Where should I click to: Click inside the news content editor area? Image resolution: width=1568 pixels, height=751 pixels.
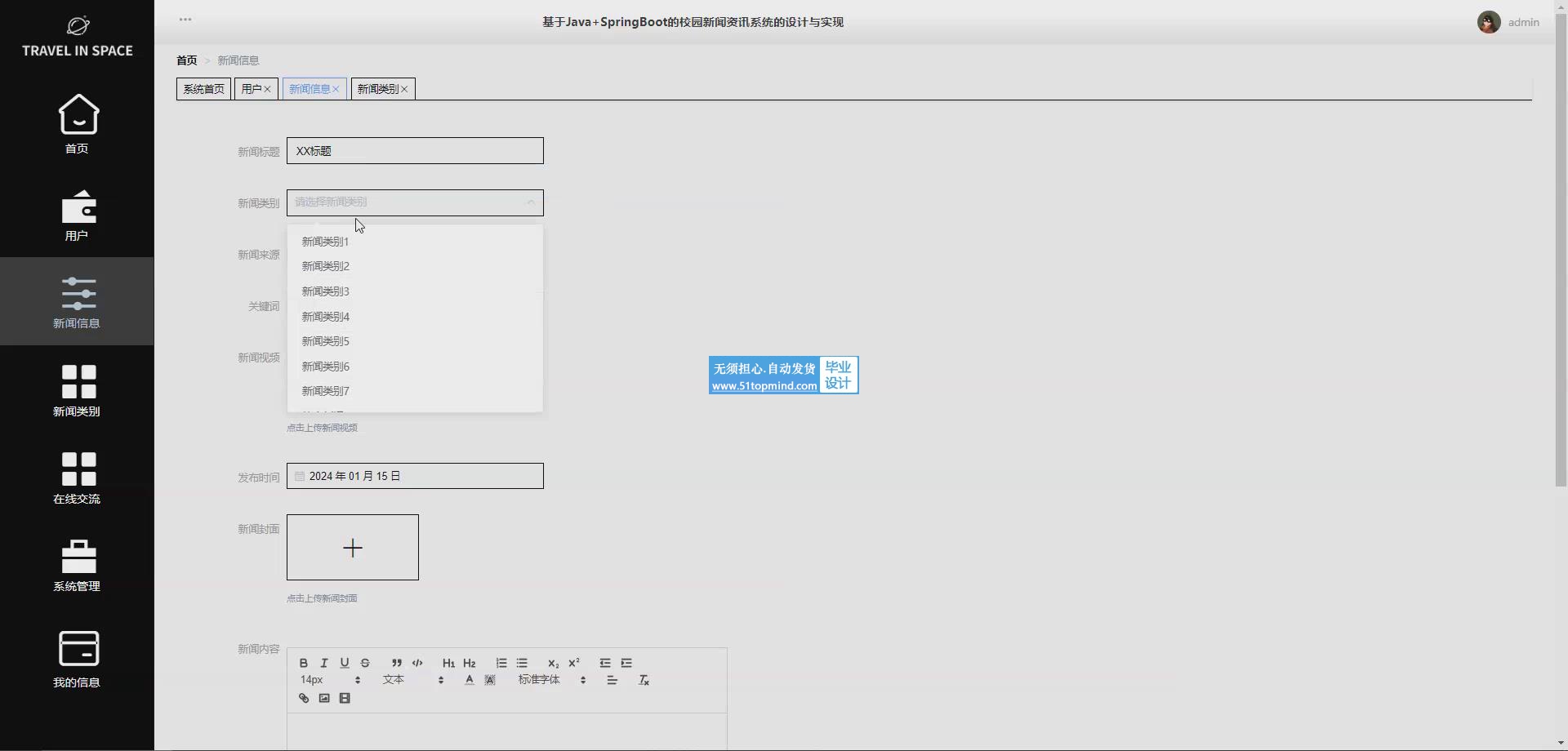point(507,732)
